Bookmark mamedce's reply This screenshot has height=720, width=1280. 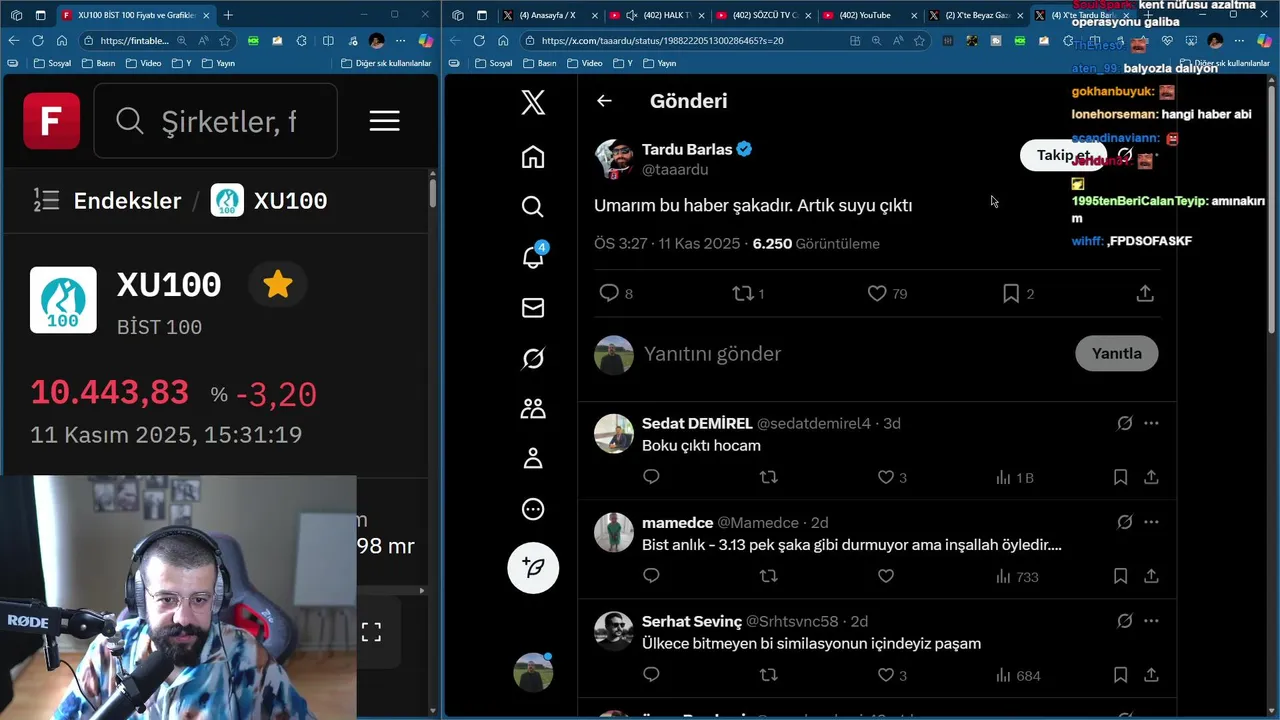(x=1120, y=577)
